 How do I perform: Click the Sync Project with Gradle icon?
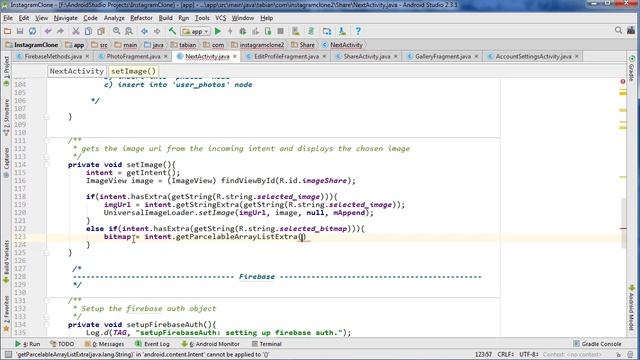tap(311, 31)
